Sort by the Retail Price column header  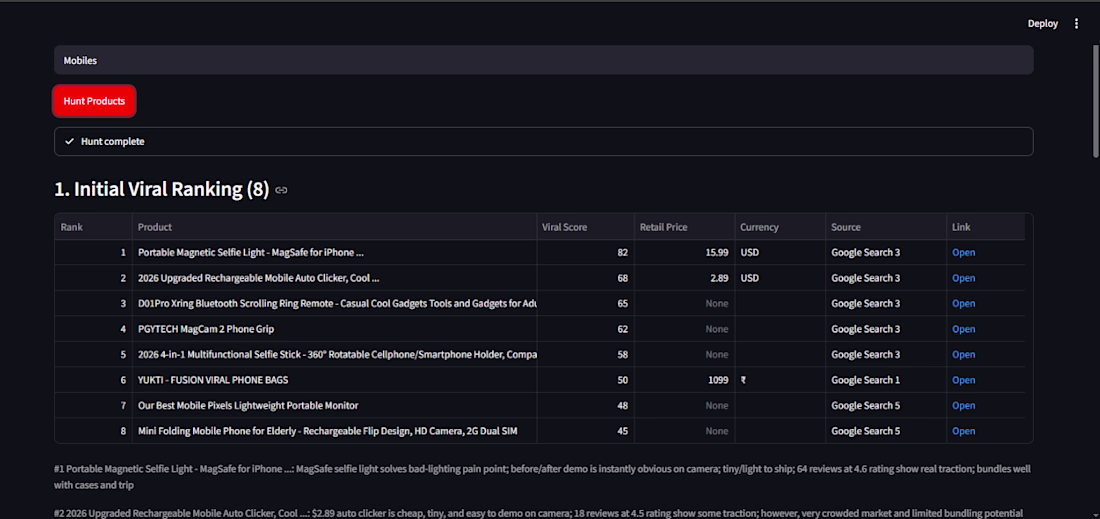tap(684, 227)
